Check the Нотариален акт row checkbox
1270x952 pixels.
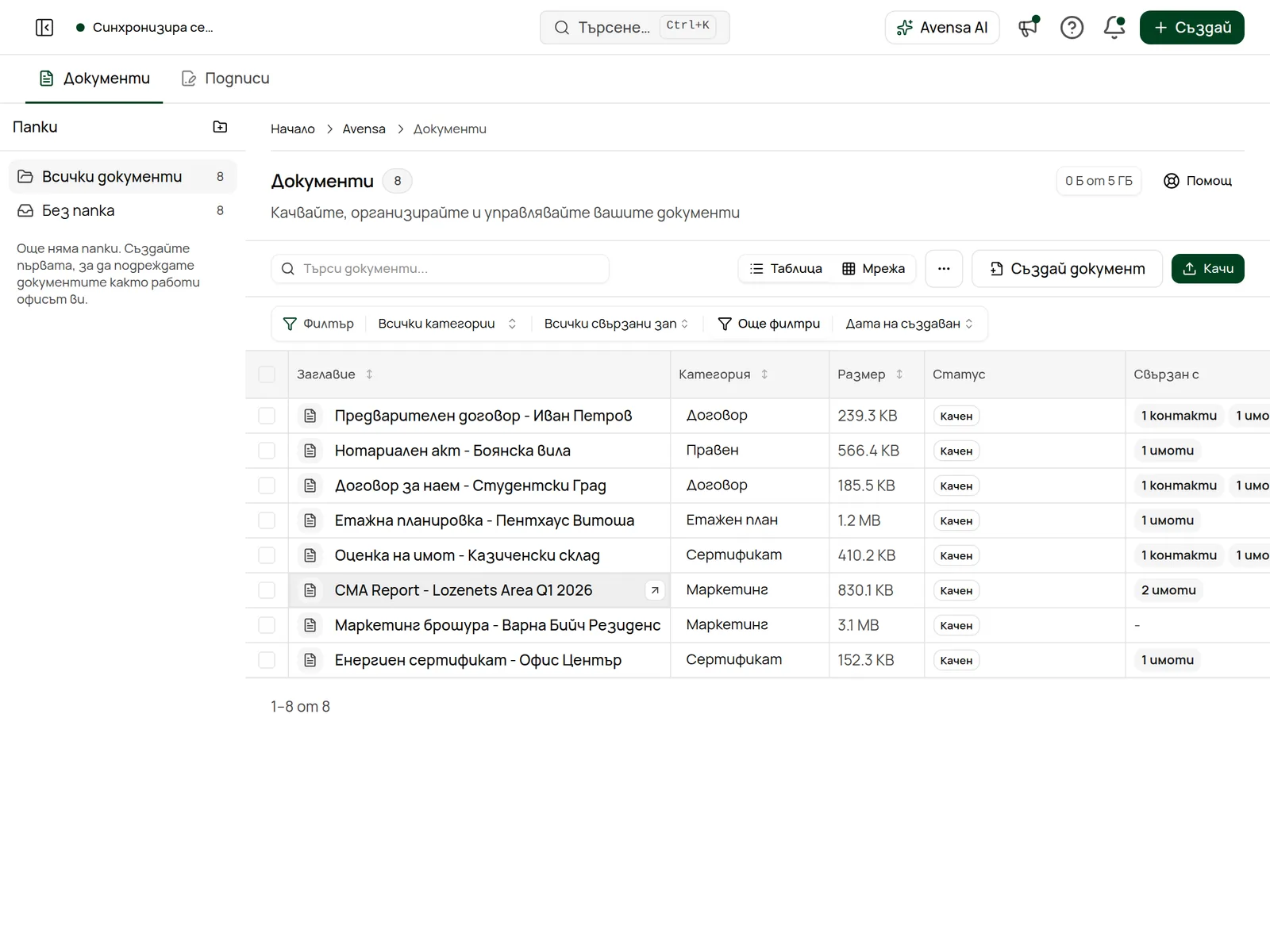(267, 451)
